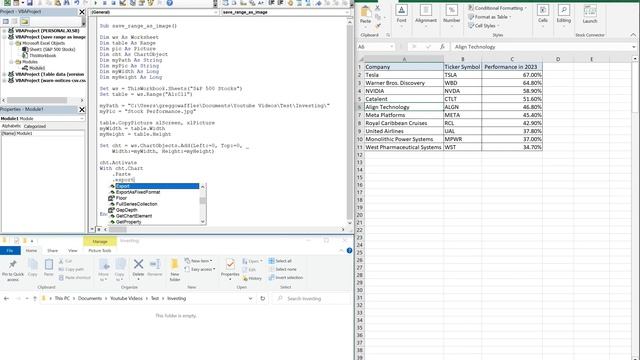Open the (General) object dropdown in code window
This screenshot has height=360, width=640.
click(x=216, y=12)
